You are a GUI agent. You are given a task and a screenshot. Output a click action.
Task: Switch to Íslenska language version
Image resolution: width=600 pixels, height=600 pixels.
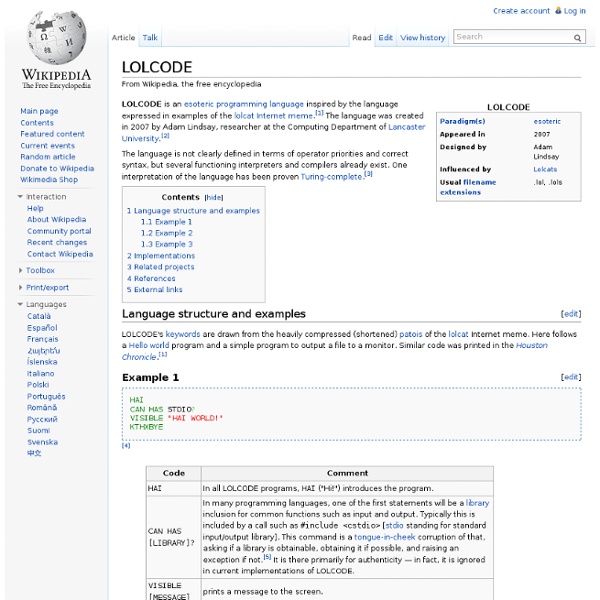coord(42,362)
